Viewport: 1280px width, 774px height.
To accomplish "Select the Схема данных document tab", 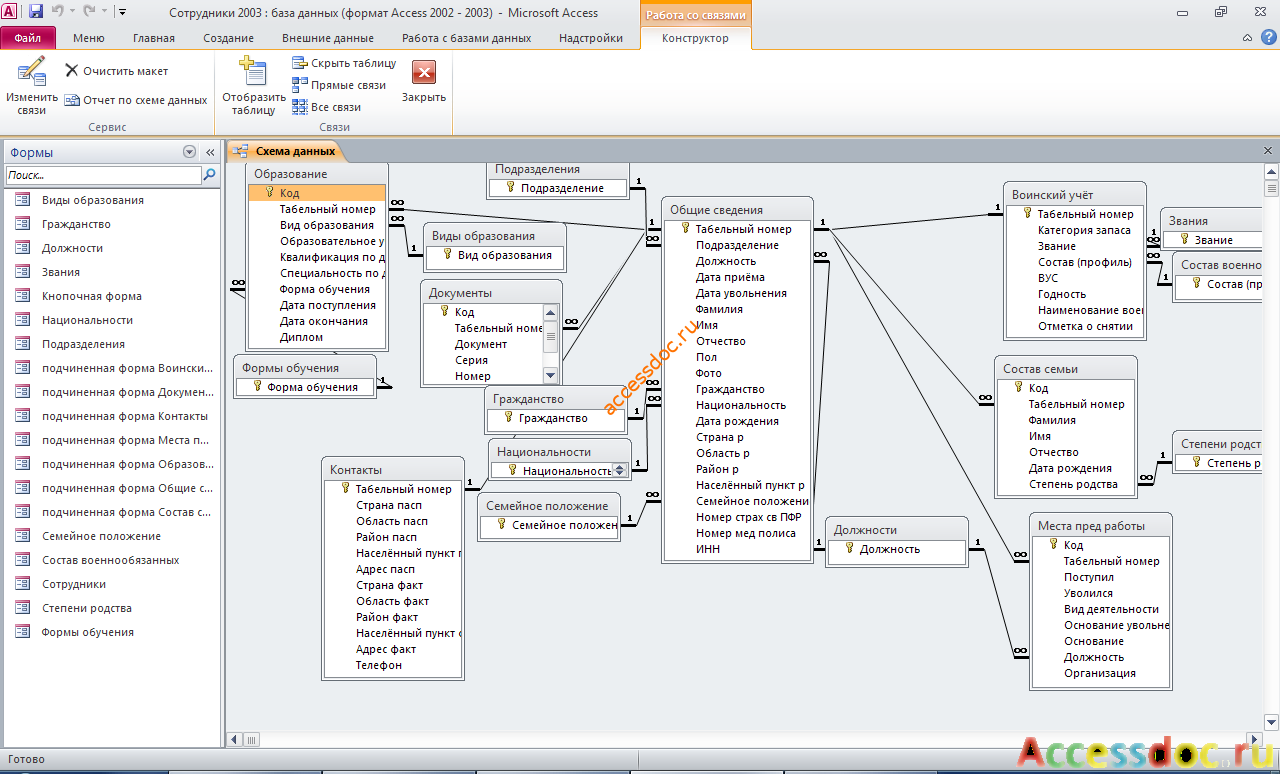I will tap(286, 151).
